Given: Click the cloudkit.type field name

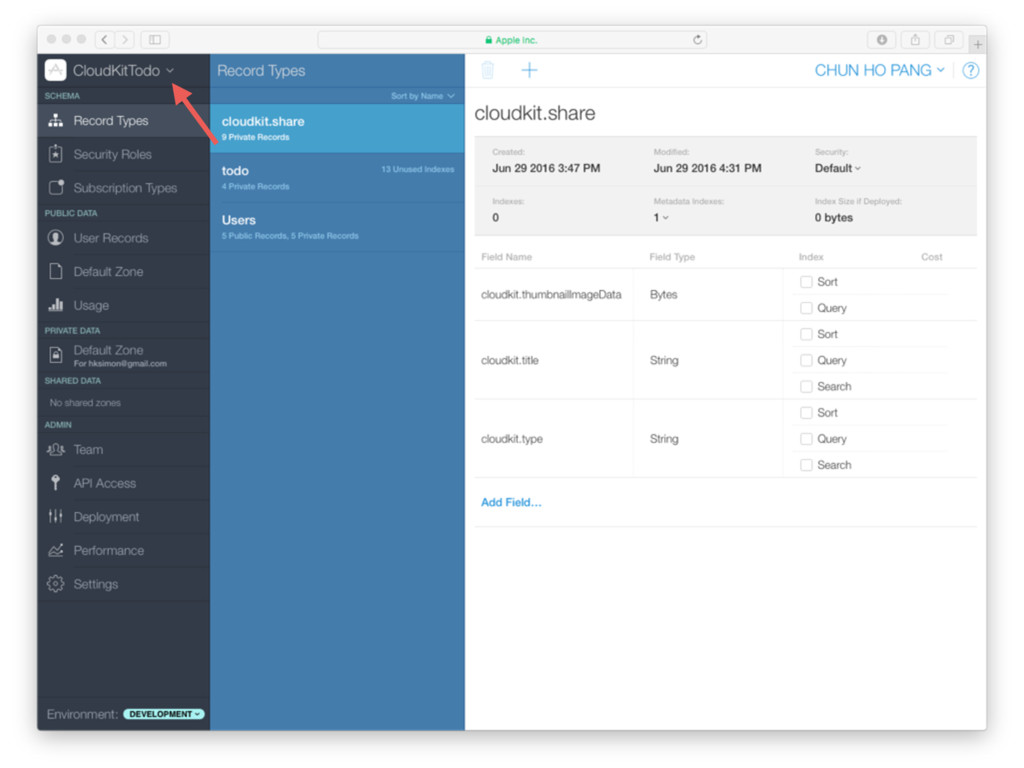Looking at the screenshot, I should 512,439.
